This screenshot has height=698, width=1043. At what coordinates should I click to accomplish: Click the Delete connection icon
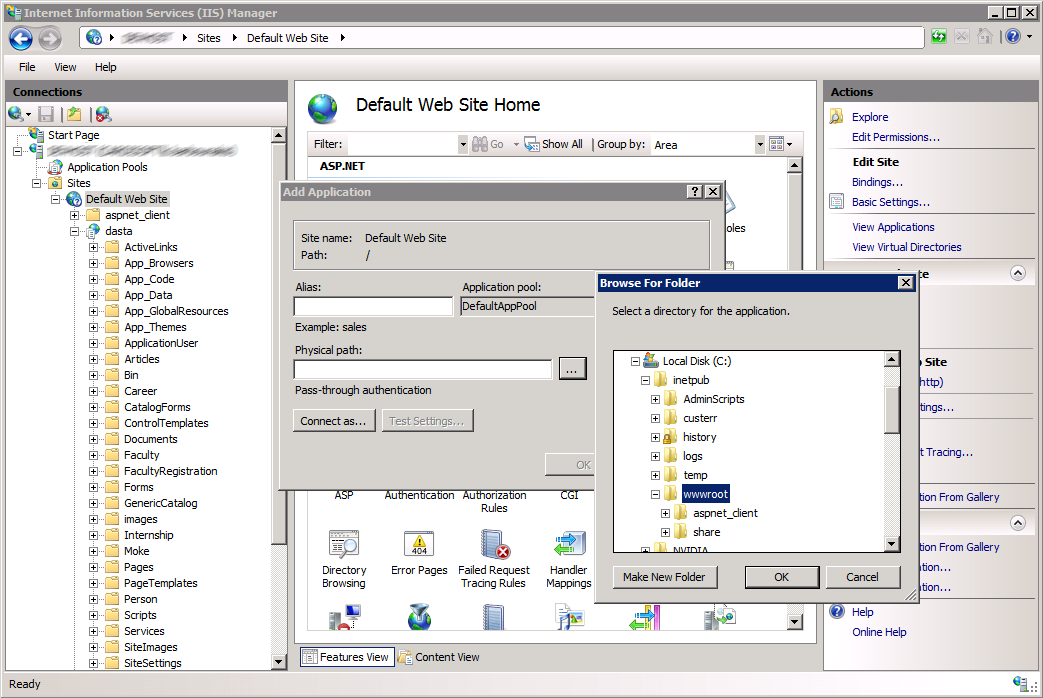103,114
